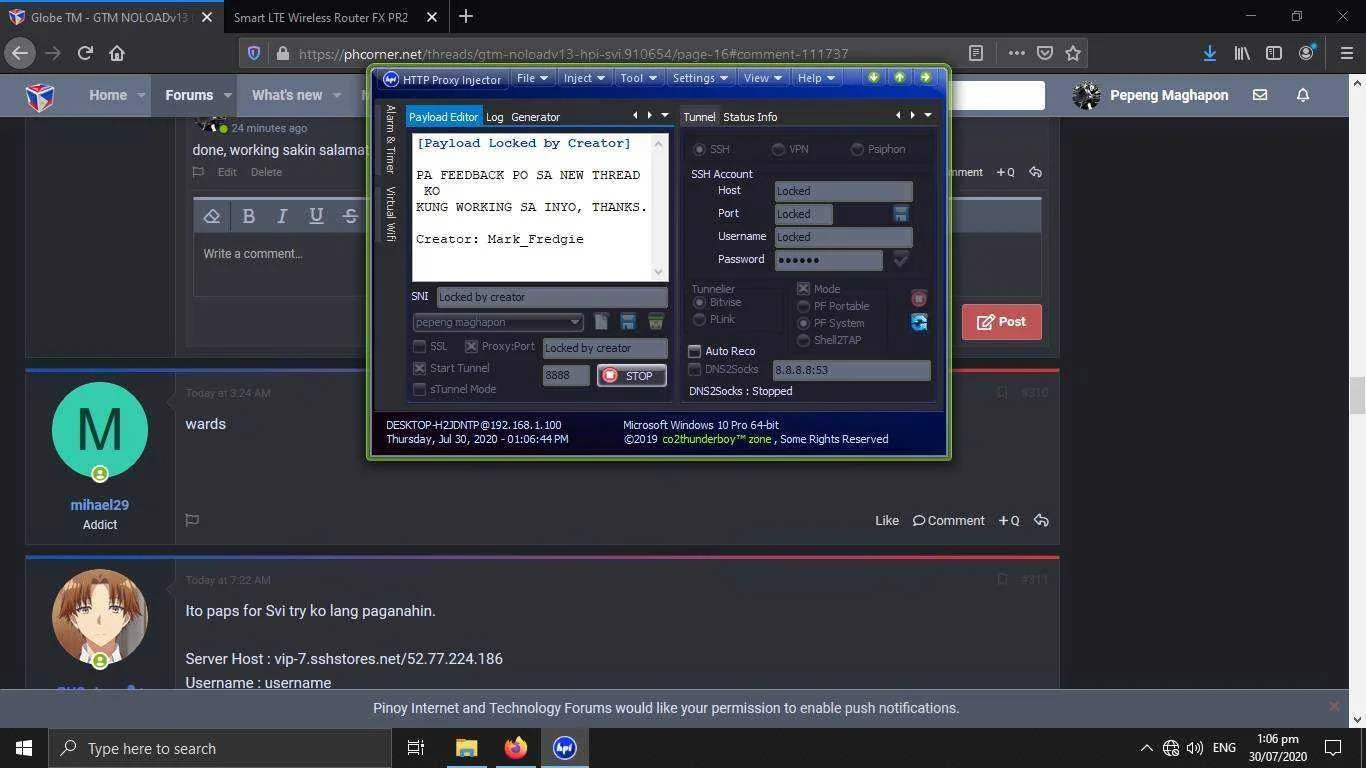Open the Virtual Wifi side tab
The image size is (1366, 768).
390,214
